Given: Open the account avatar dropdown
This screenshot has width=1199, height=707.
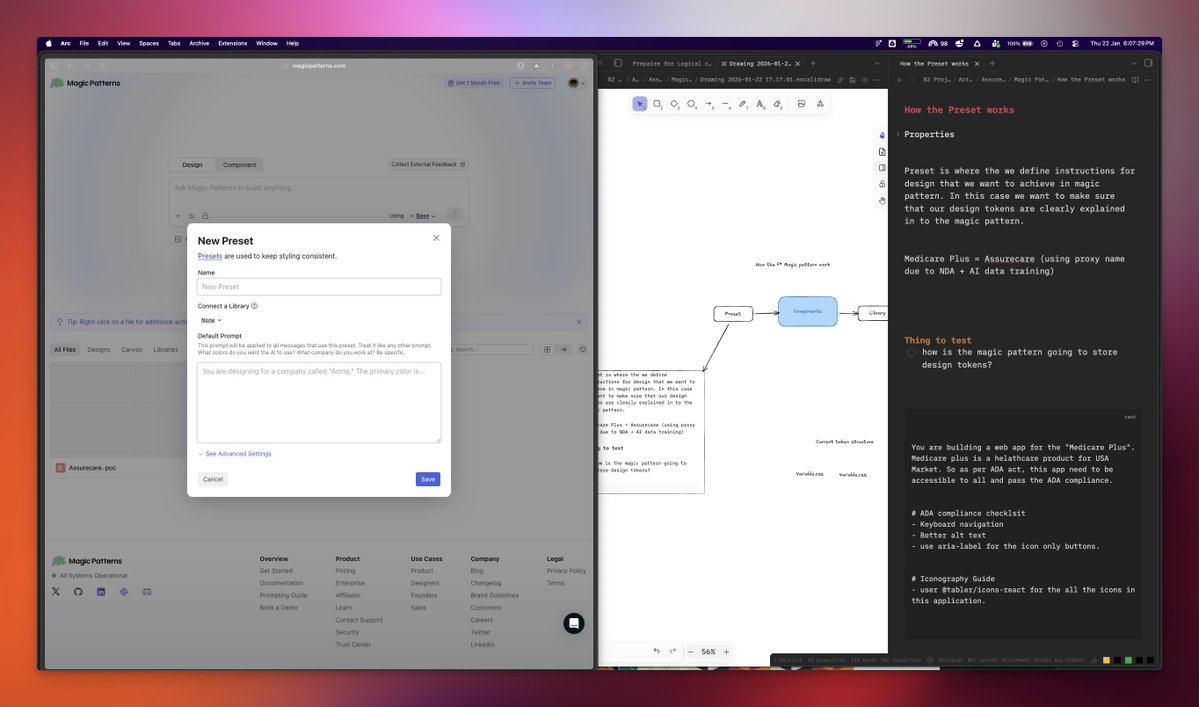Looking at the screenshot, I should (x=577, y=83).
